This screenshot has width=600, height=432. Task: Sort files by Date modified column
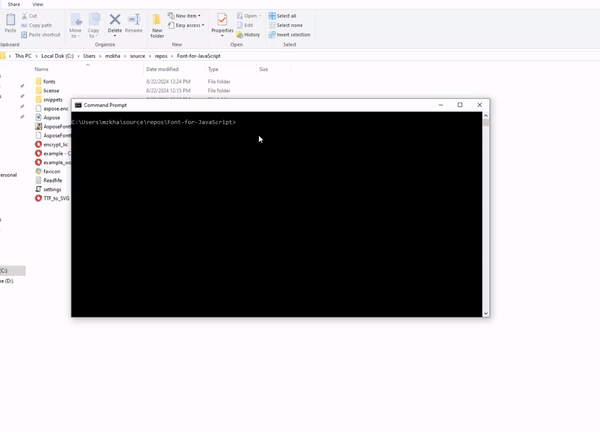pyautogui.click(x=163, y=69)
